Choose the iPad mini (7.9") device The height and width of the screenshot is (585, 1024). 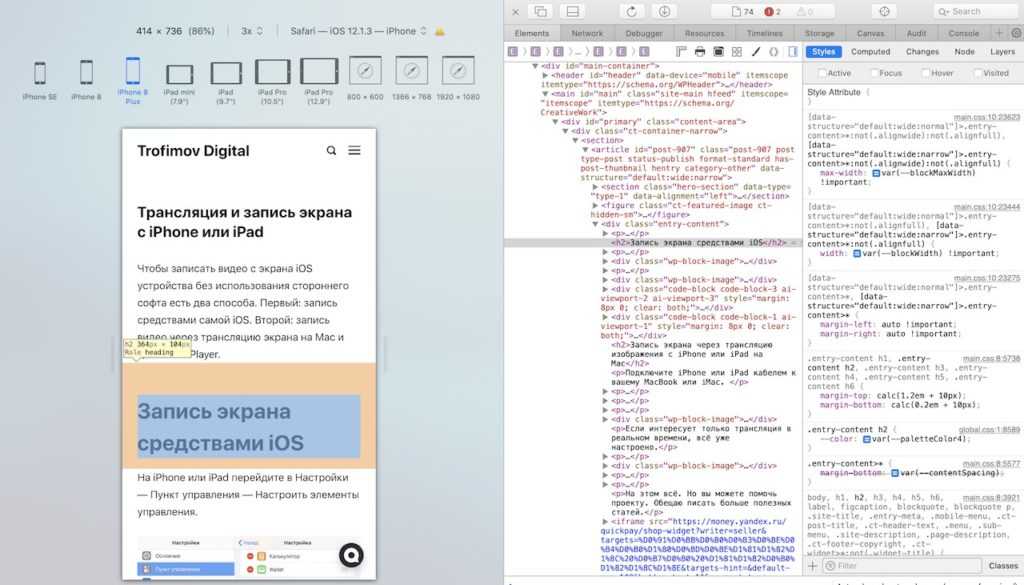click(x=179, y=80)
